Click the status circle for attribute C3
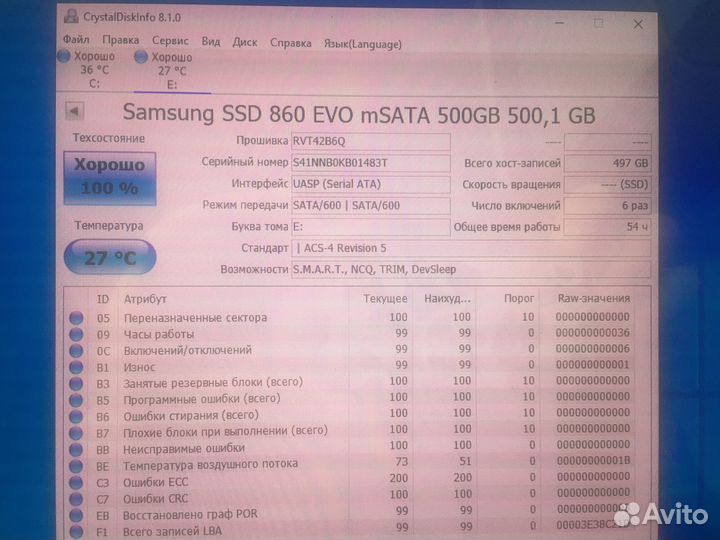The height and width of the screenshot is (540, 720). pos(76,483)
